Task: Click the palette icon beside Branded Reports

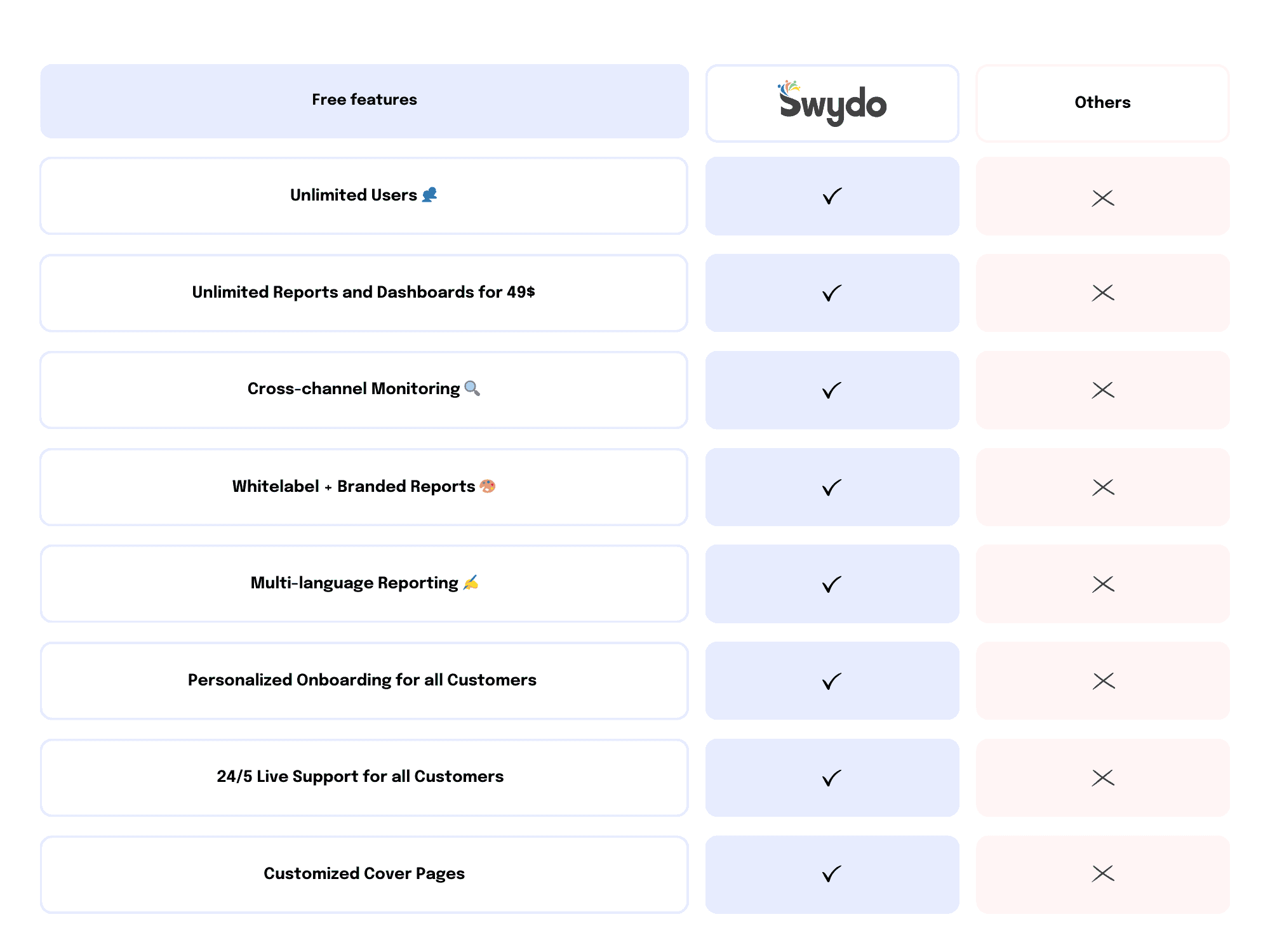Action: (488, 486)
